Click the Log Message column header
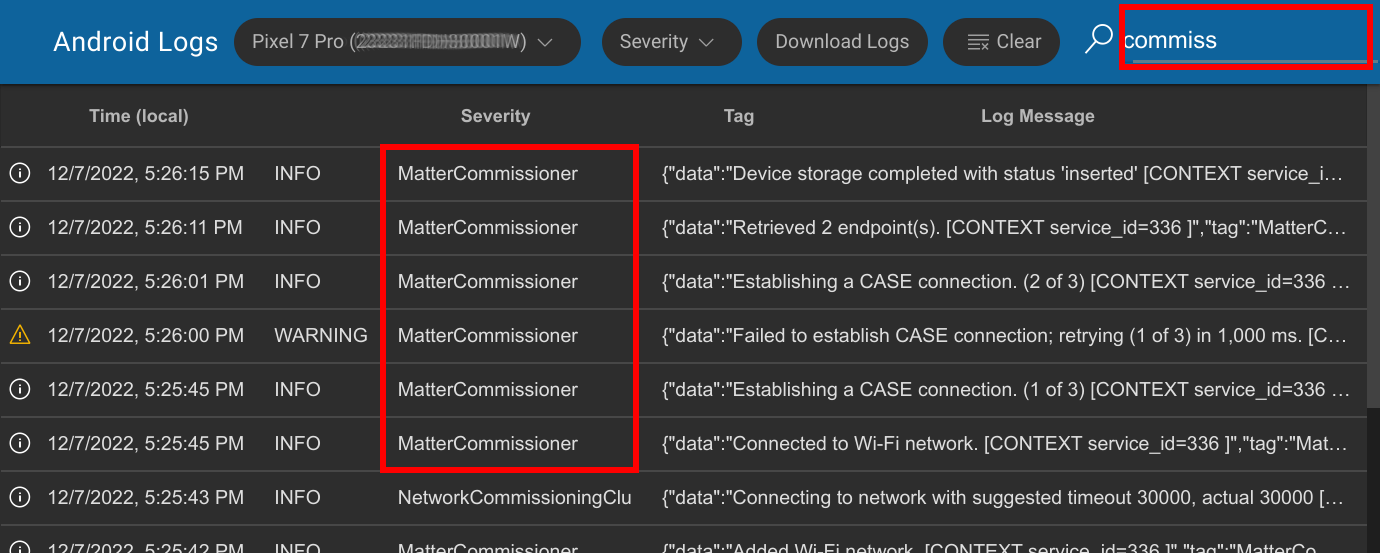 pyautogui.click(x=1037, y=116)
